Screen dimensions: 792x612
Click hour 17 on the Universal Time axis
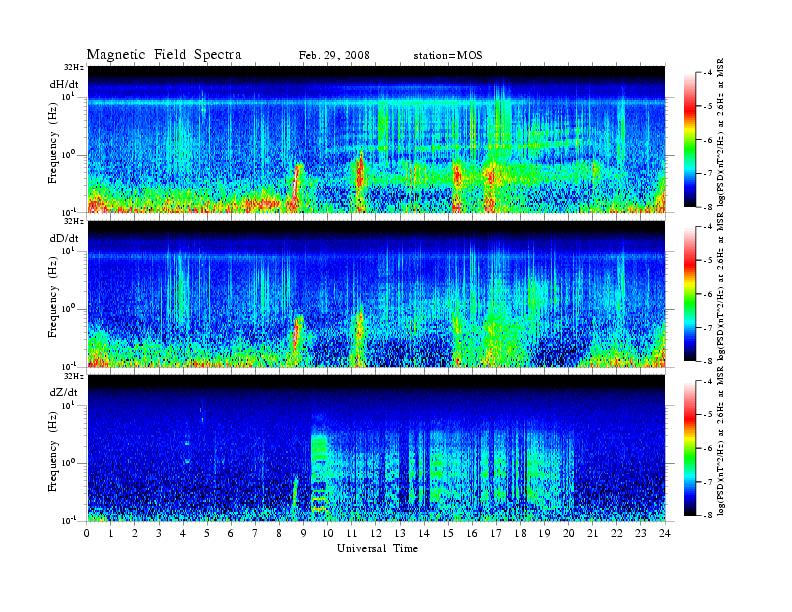(496, 533)
